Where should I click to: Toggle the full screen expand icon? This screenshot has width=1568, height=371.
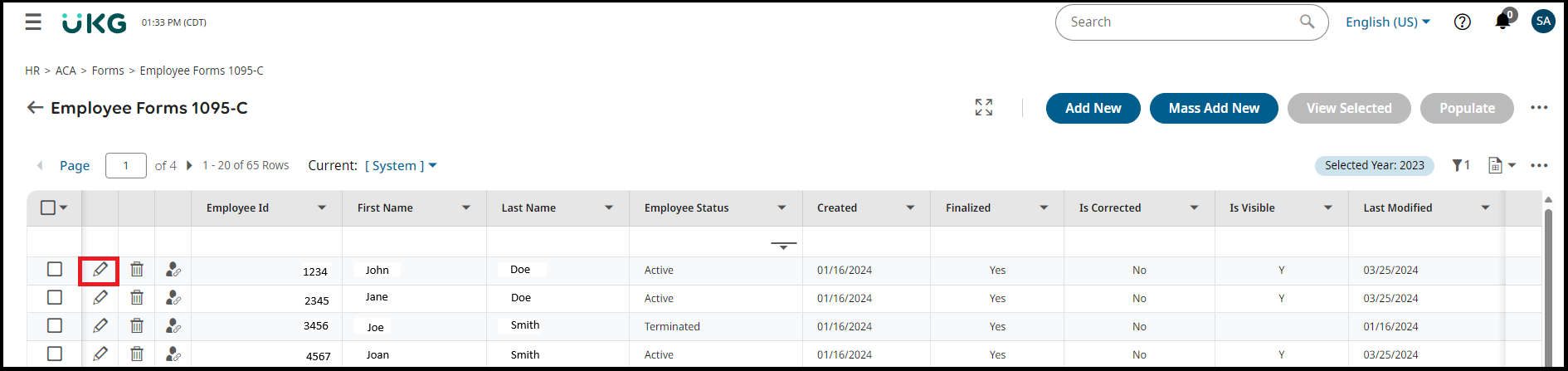pyautogui.click(x=984, y=107)
